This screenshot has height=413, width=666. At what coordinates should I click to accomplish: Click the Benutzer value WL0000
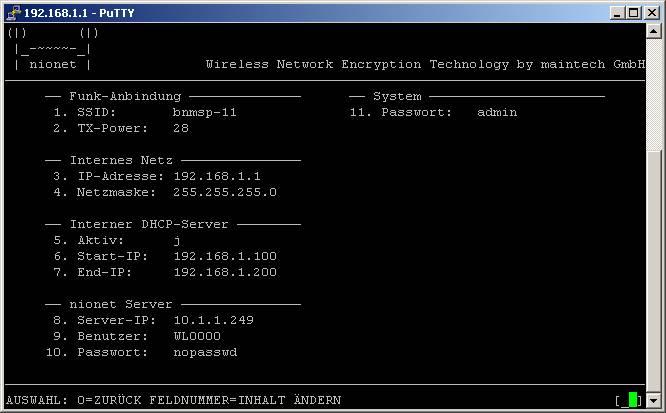[197, 337]
